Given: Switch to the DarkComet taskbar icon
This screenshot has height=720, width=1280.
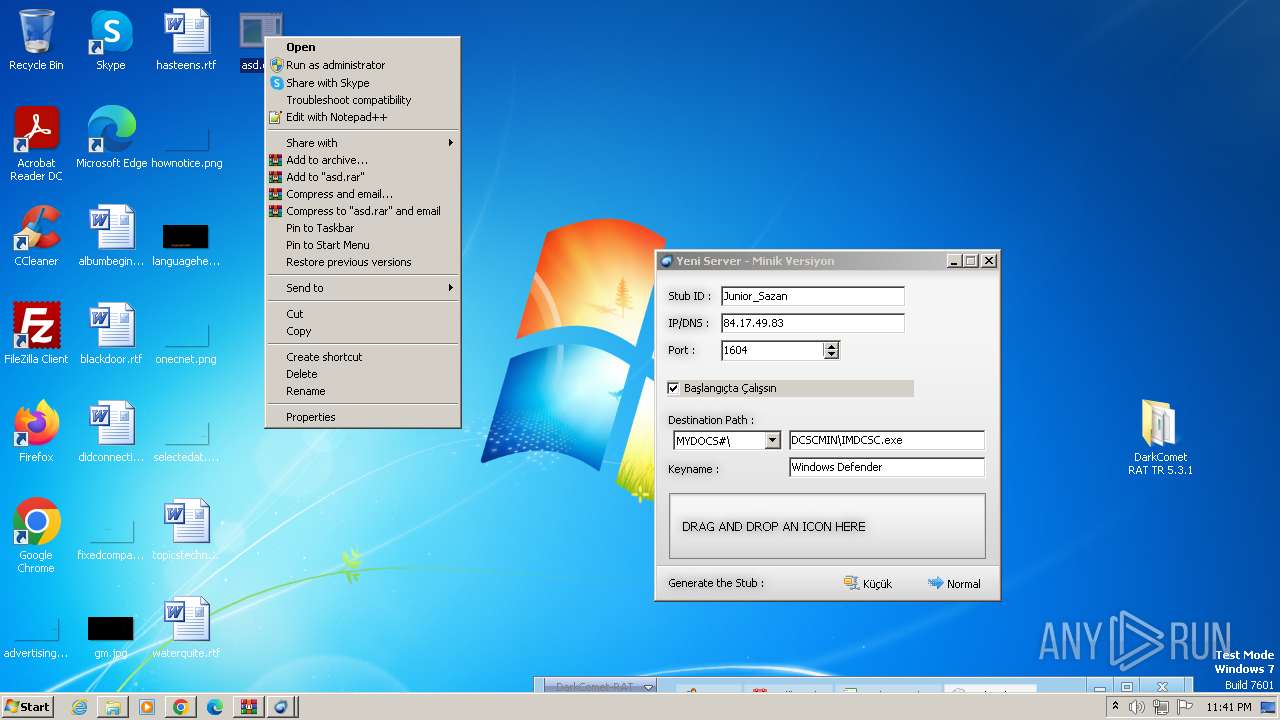Looking at the screenshot, I should coord(283,707).
